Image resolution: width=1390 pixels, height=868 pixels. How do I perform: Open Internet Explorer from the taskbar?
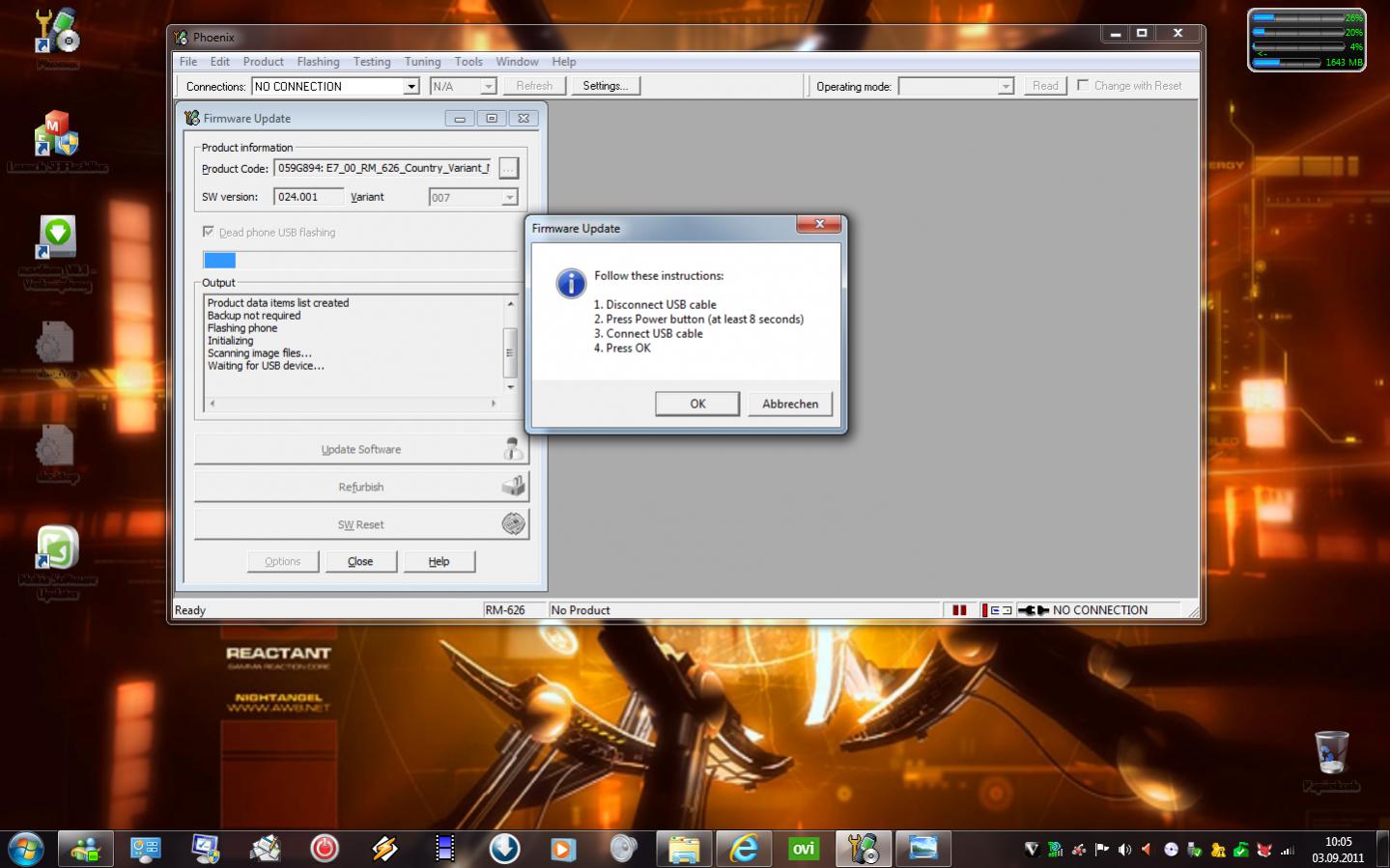point(744,850)
